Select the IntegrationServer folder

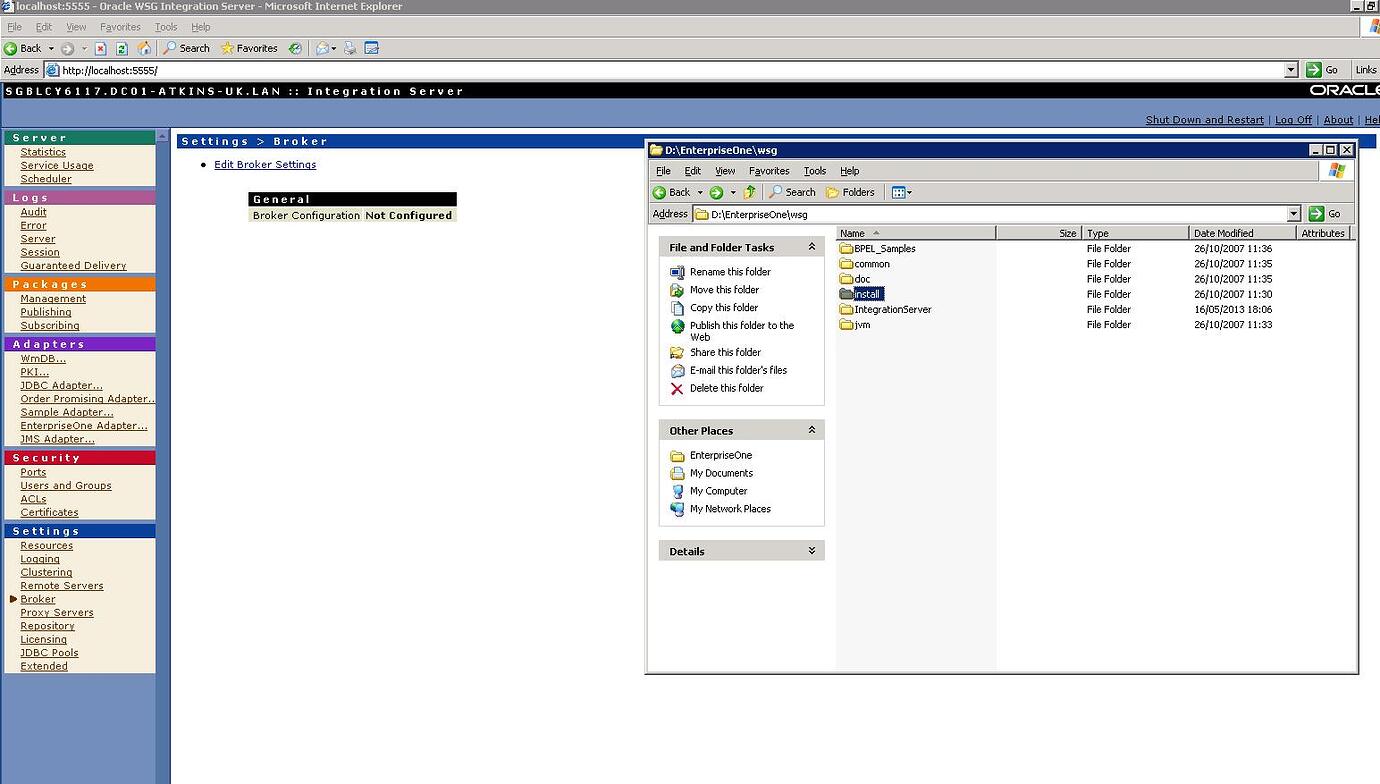pyautogui.click(x=885, y=310)
